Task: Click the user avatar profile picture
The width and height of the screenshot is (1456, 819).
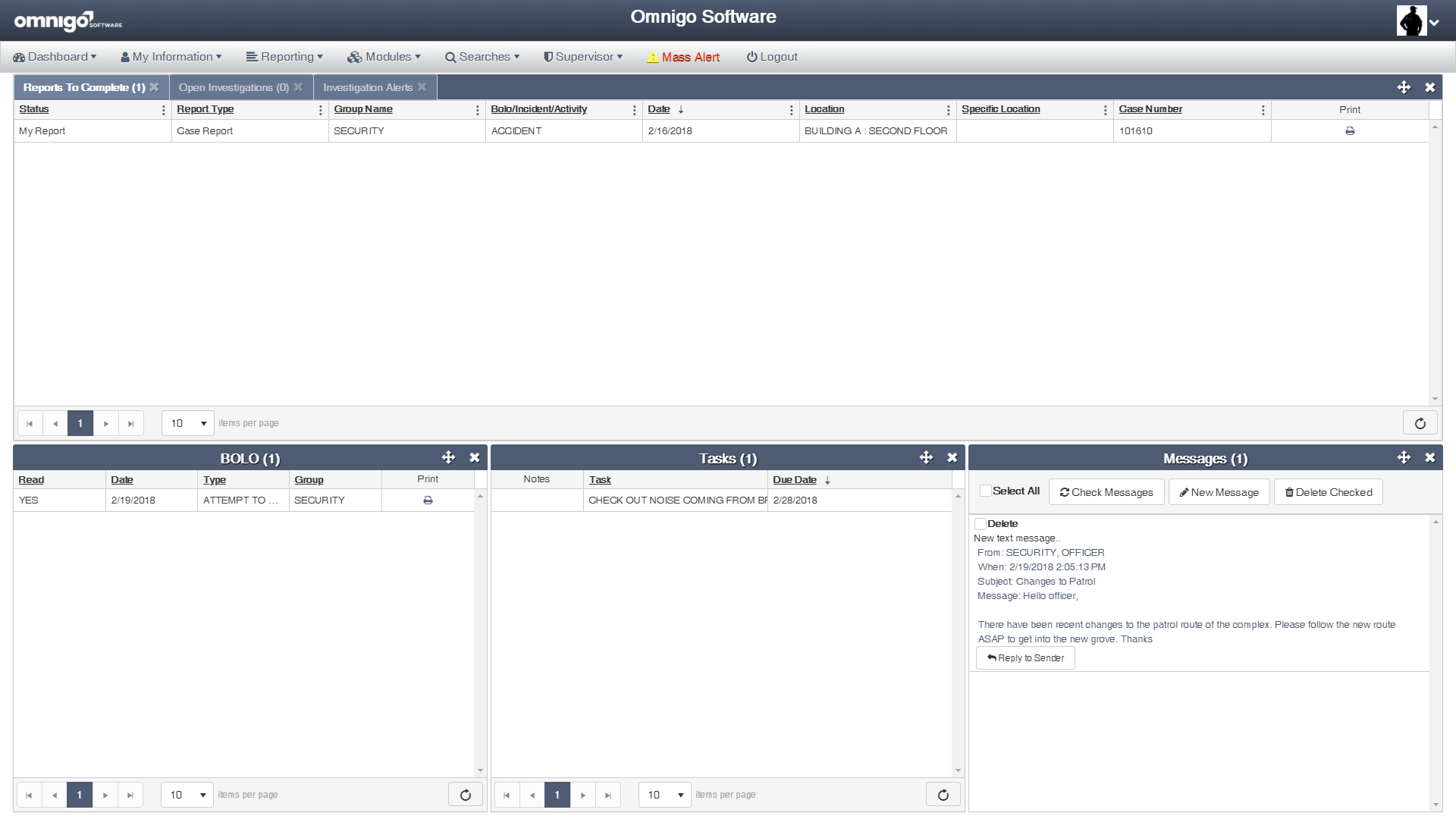Action: [1410, 20]
